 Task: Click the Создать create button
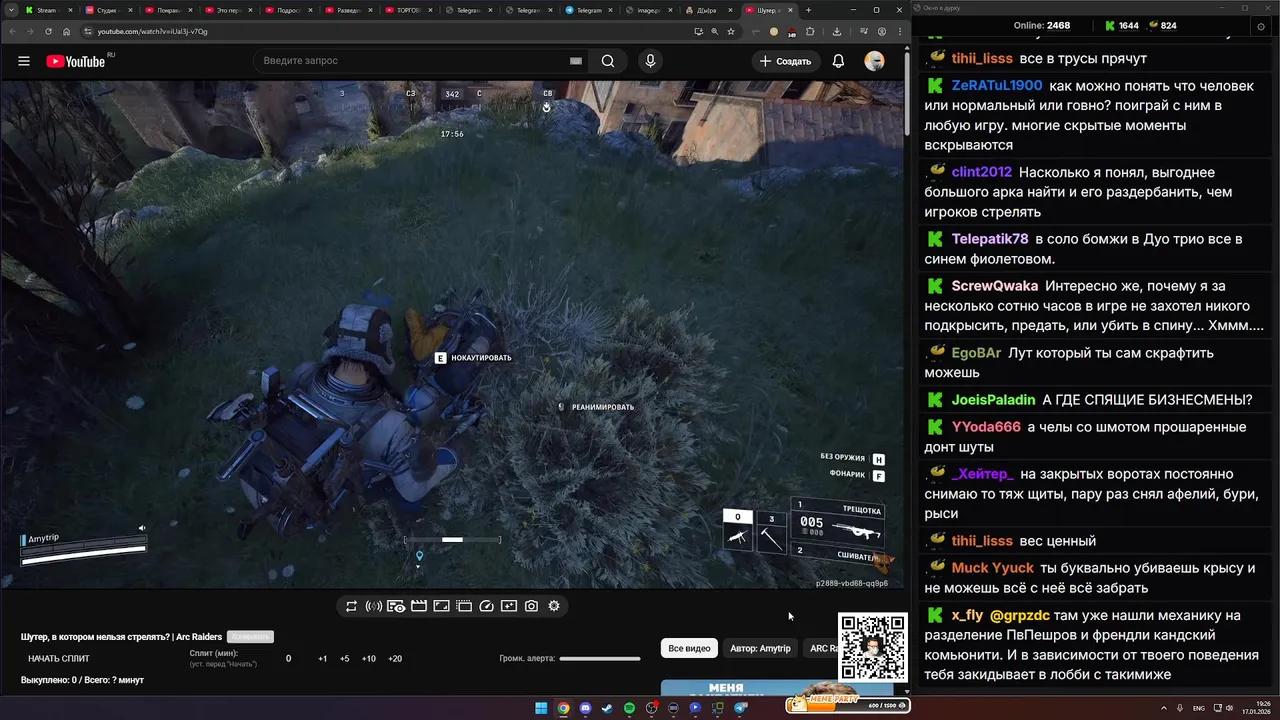click(x=785, y=61)
